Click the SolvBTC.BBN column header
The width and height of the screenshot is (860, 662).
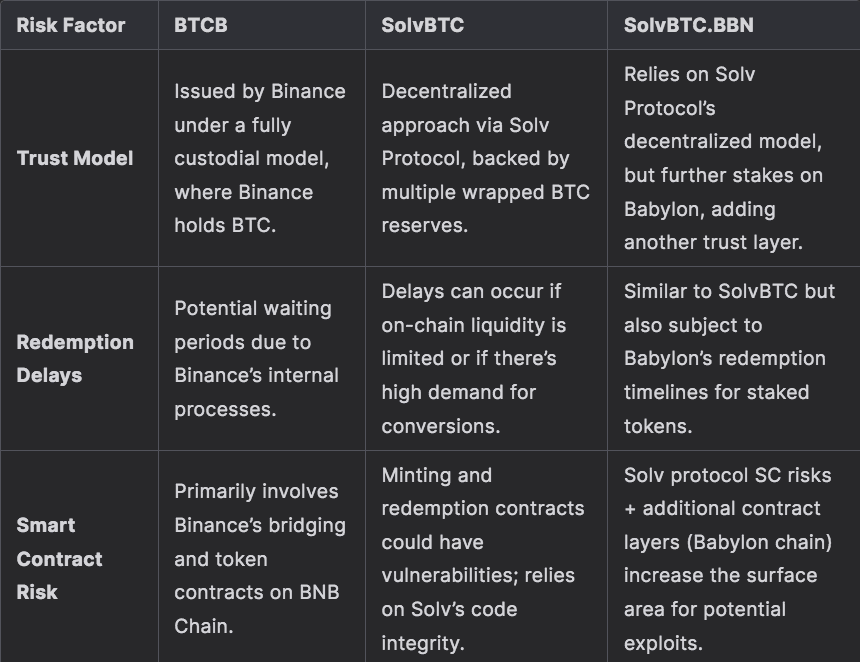(688, 25)
